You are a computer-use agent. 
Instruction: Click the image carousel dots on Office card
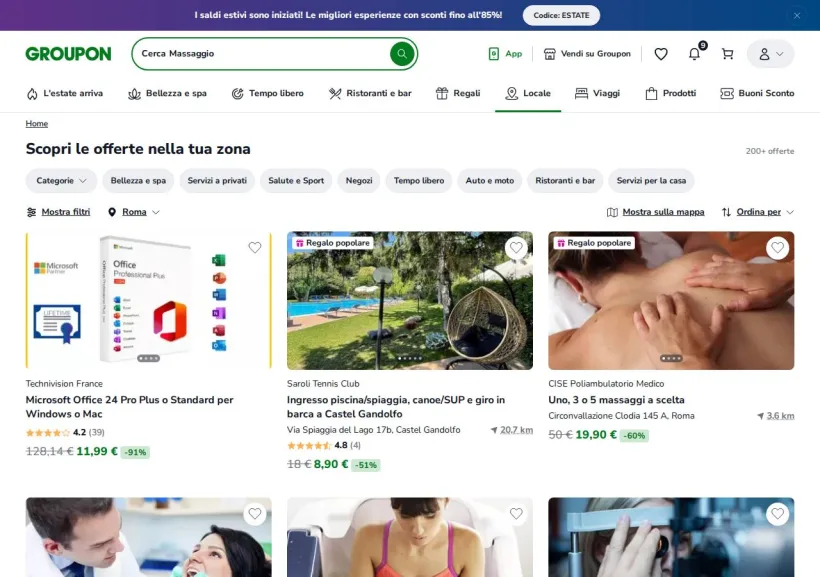coord(149,358)
